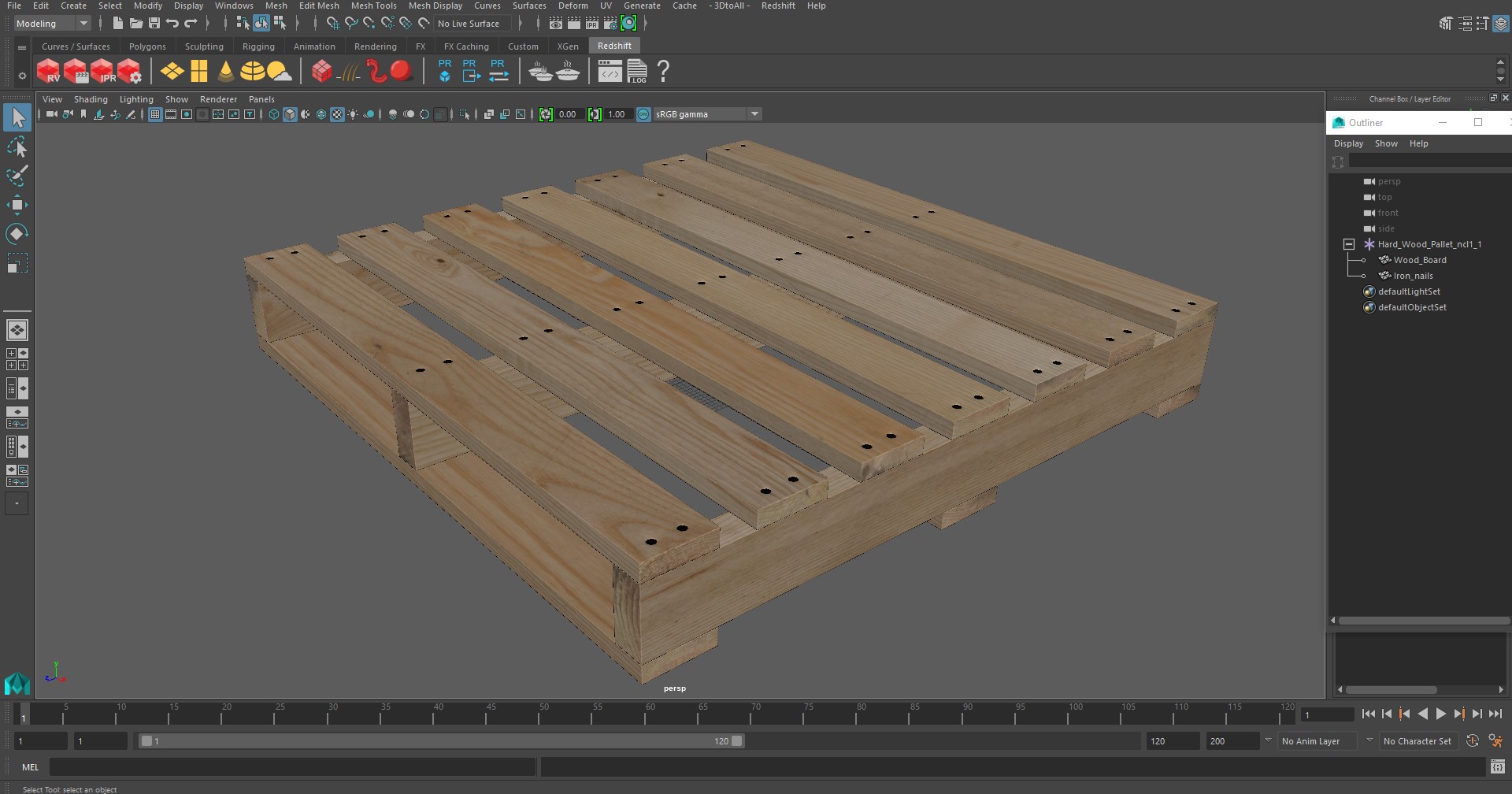Open the Modeling workspace dropdown

click(52, 24)
